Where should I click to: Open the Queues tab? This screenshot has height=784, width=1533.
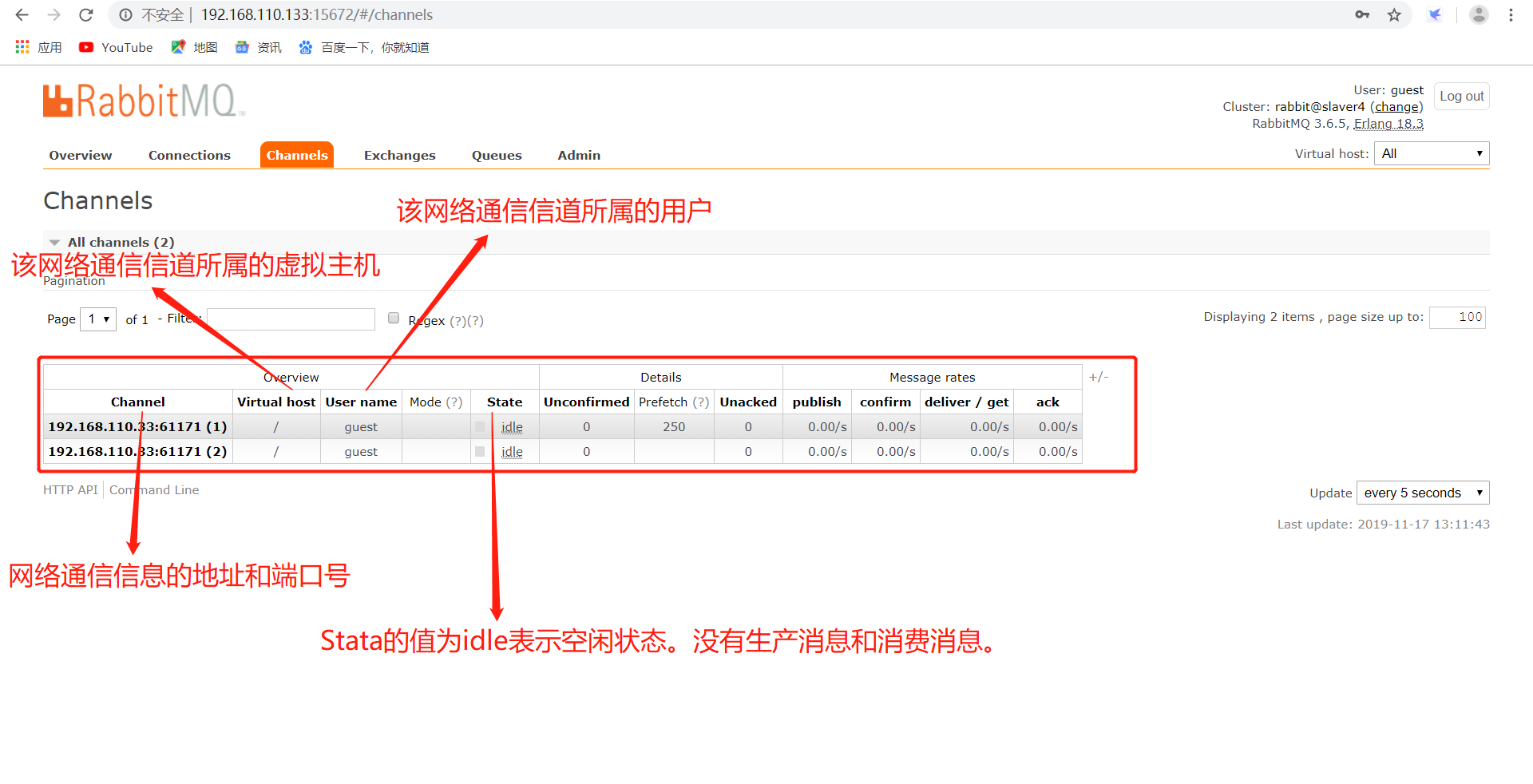coord(497,155)
